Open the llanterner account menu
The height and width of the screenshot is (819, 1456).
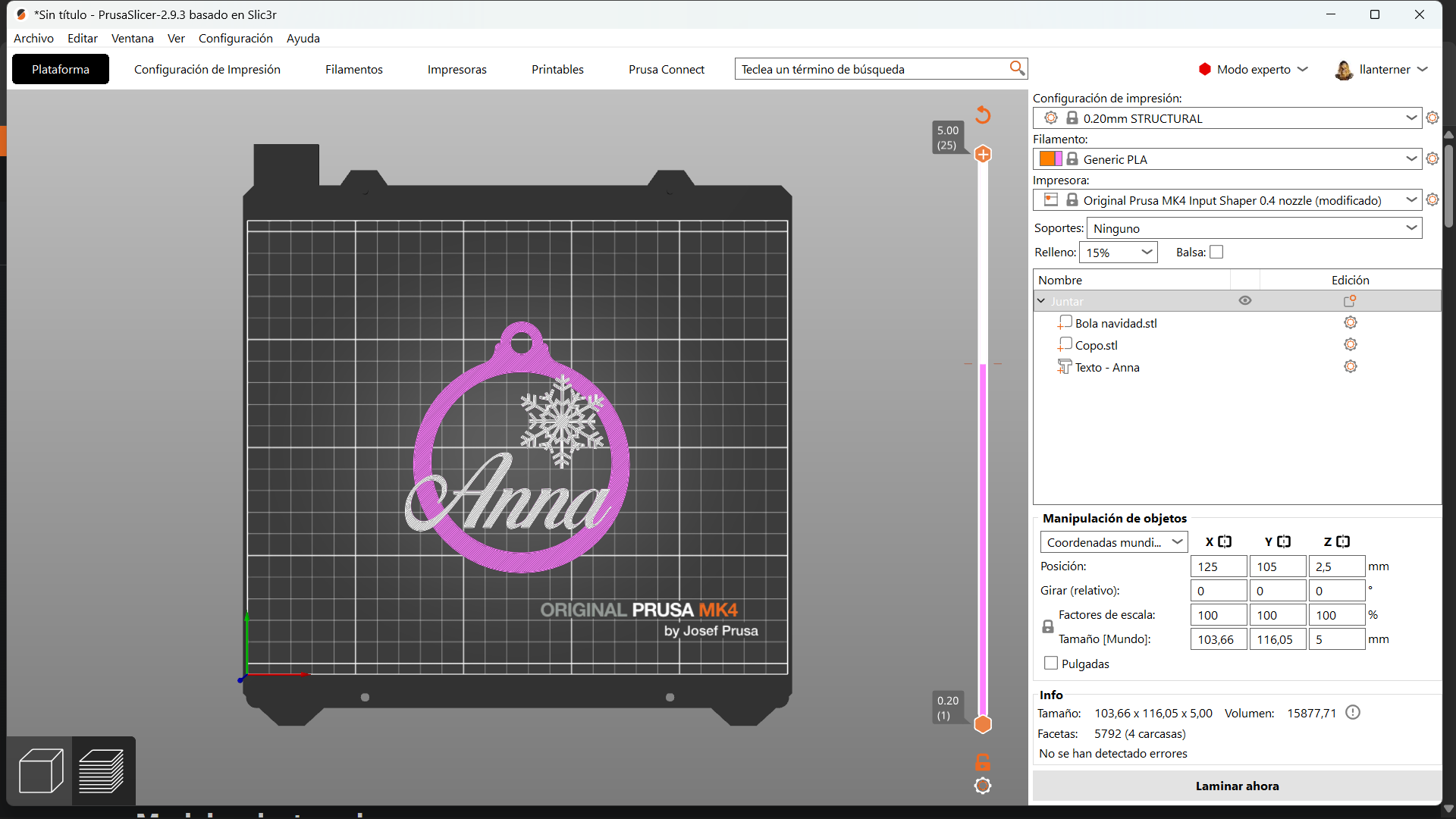click(1382, 69)
